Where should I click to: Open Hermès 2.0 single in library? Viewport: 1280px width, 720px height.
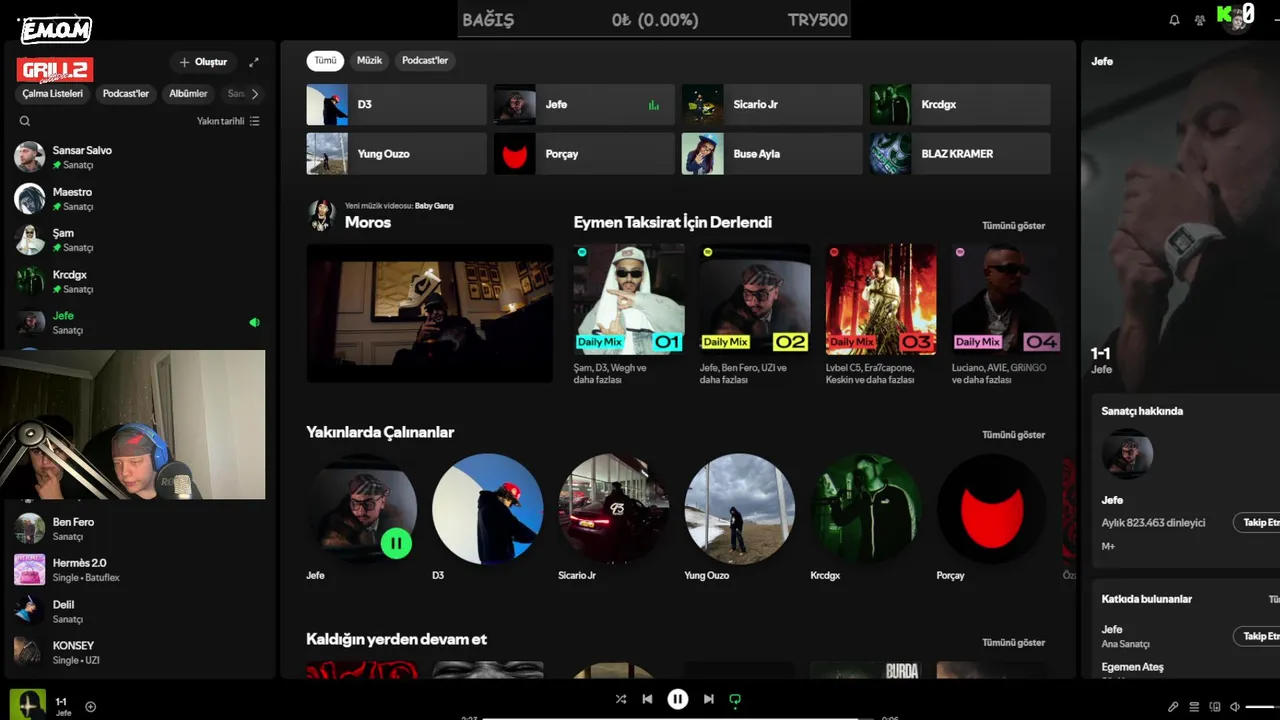coord(140,570)
